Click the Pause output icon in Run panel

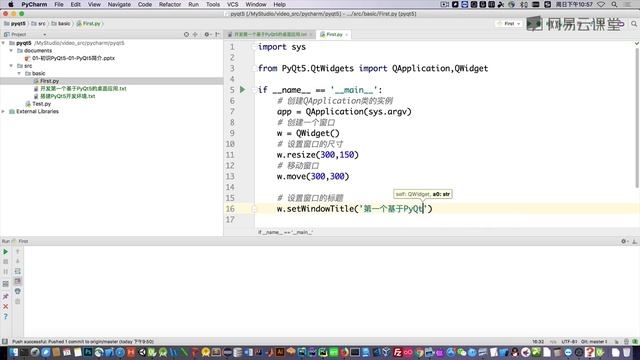click(6, 271)
